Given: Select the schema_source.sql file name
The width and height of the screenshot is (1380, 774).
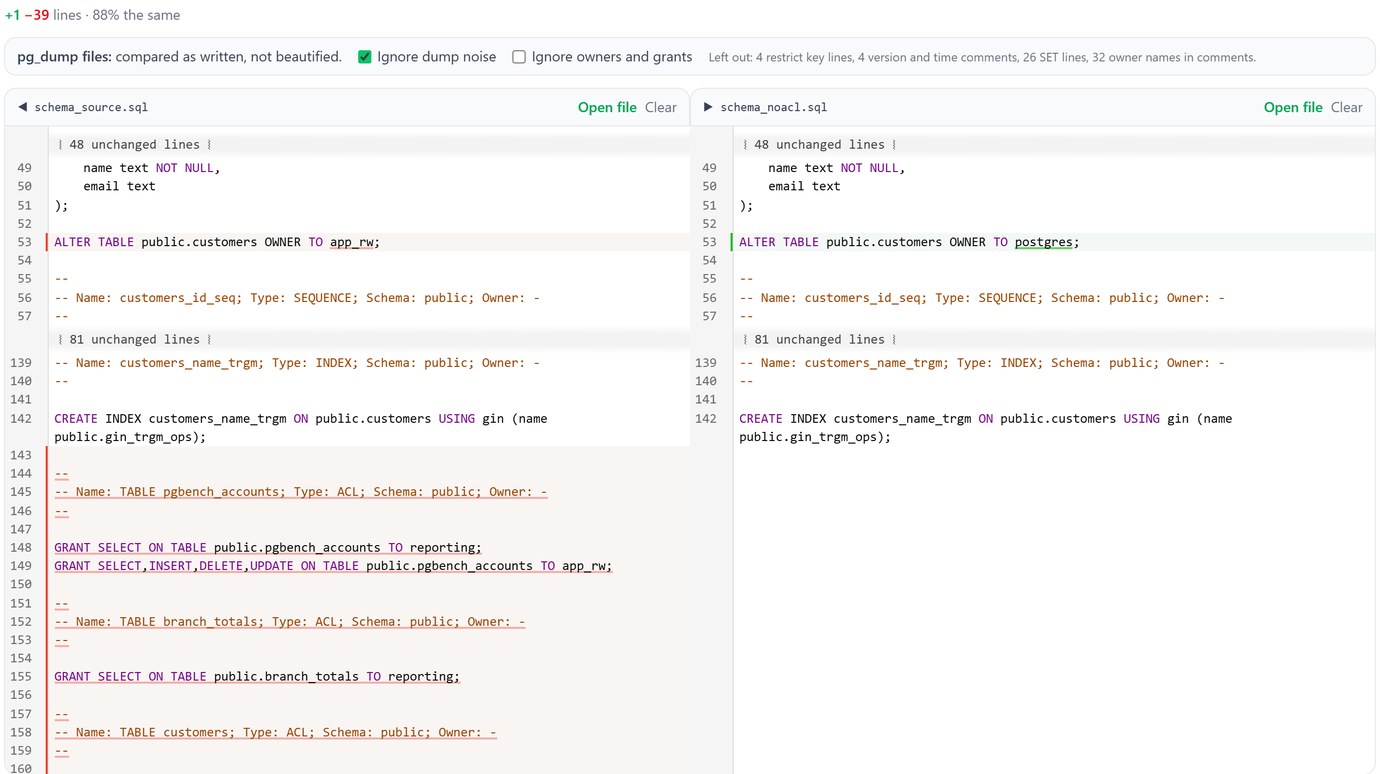Looking at the screenshot, I should click(91, 107).
